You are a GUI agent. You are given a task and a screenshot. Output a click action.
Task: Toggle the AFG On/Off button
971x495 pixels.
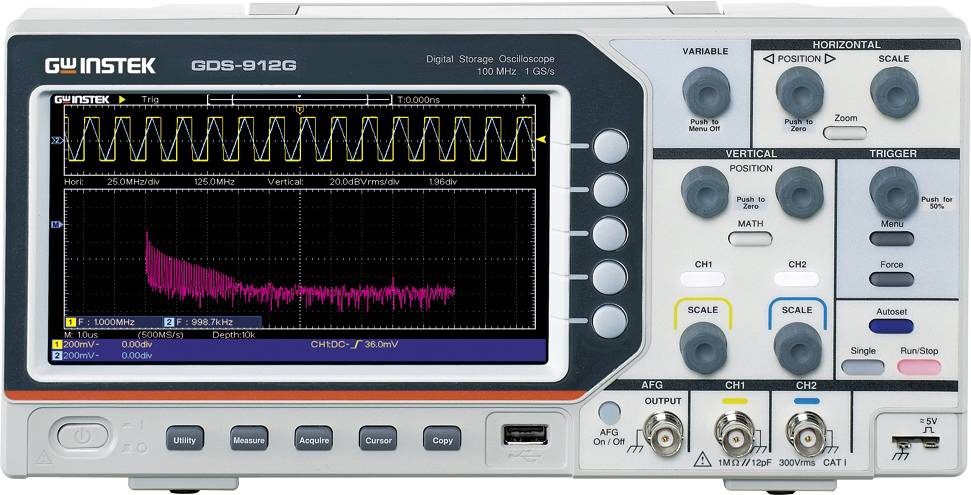click(608, 413)
